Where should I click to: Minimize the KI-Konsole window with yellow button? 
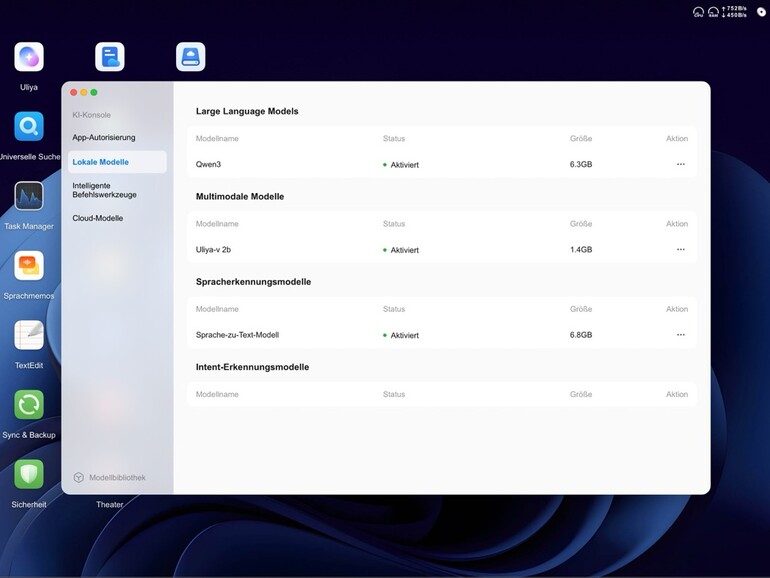[84, 92]
